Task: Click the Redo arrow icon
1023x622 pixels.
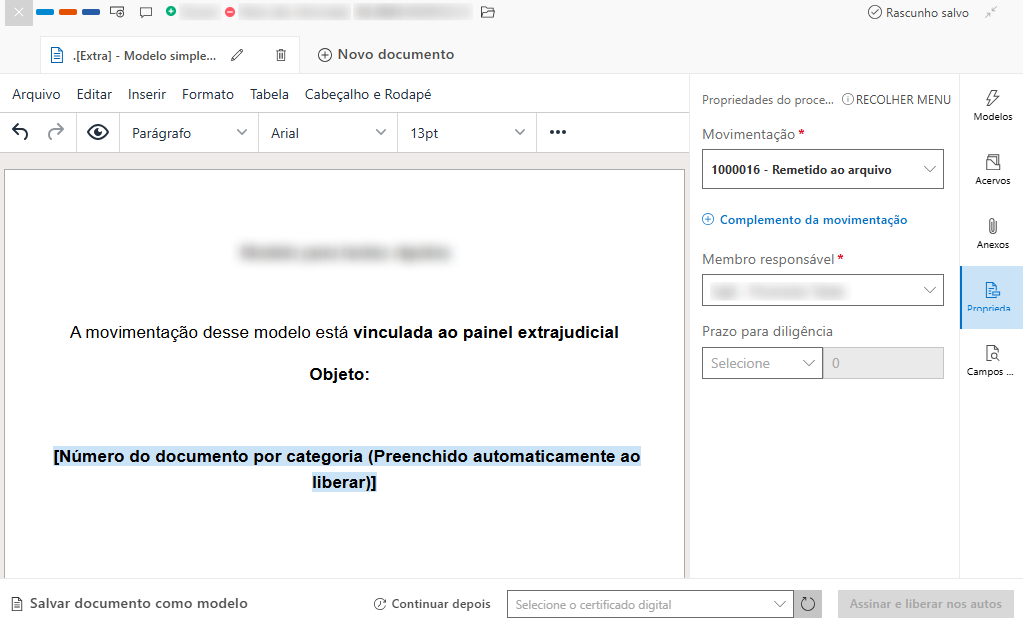Action: [54, 132]
